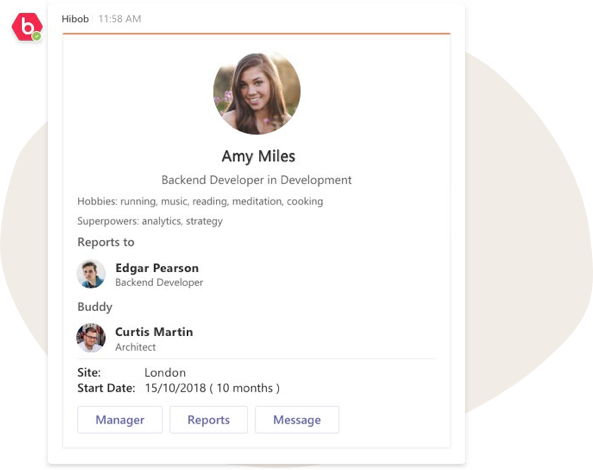Open the Reports button
This screenshot has width=593, height=470.
point(208,420)
